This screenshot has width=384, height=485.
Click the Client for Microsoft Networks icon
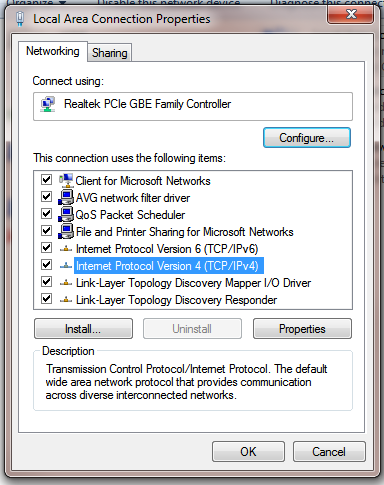click(66, 180)
